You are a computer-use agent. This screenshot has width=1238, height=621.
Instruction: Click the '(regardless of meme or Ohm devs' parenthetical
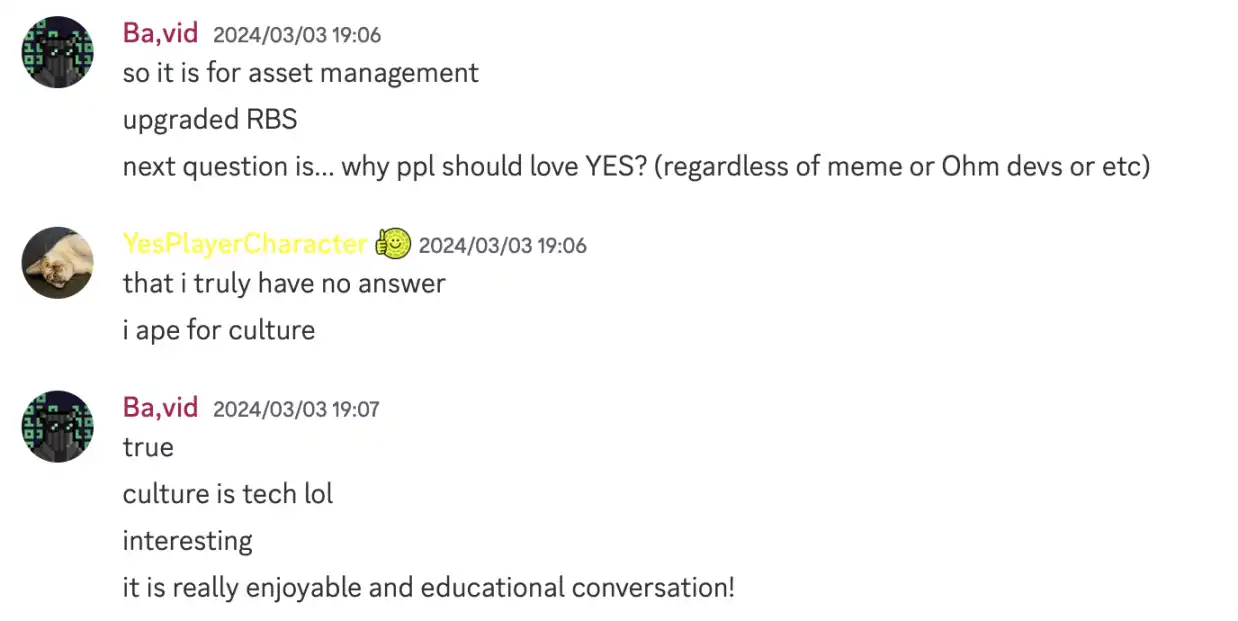[x=900, y=166]
